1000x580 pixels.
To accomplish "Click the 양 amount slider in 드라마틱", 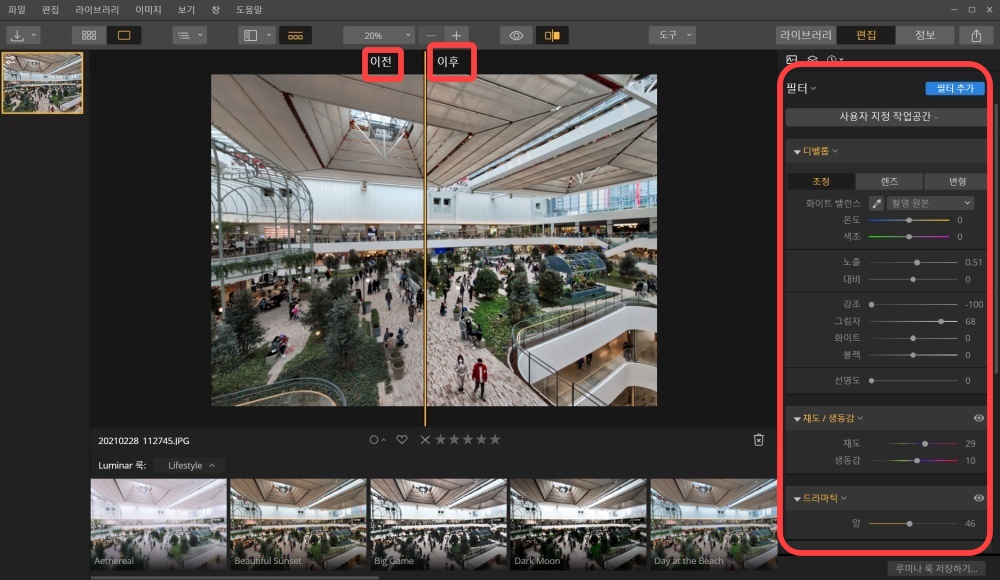I will pyautogui.click(x=913, y=524).
